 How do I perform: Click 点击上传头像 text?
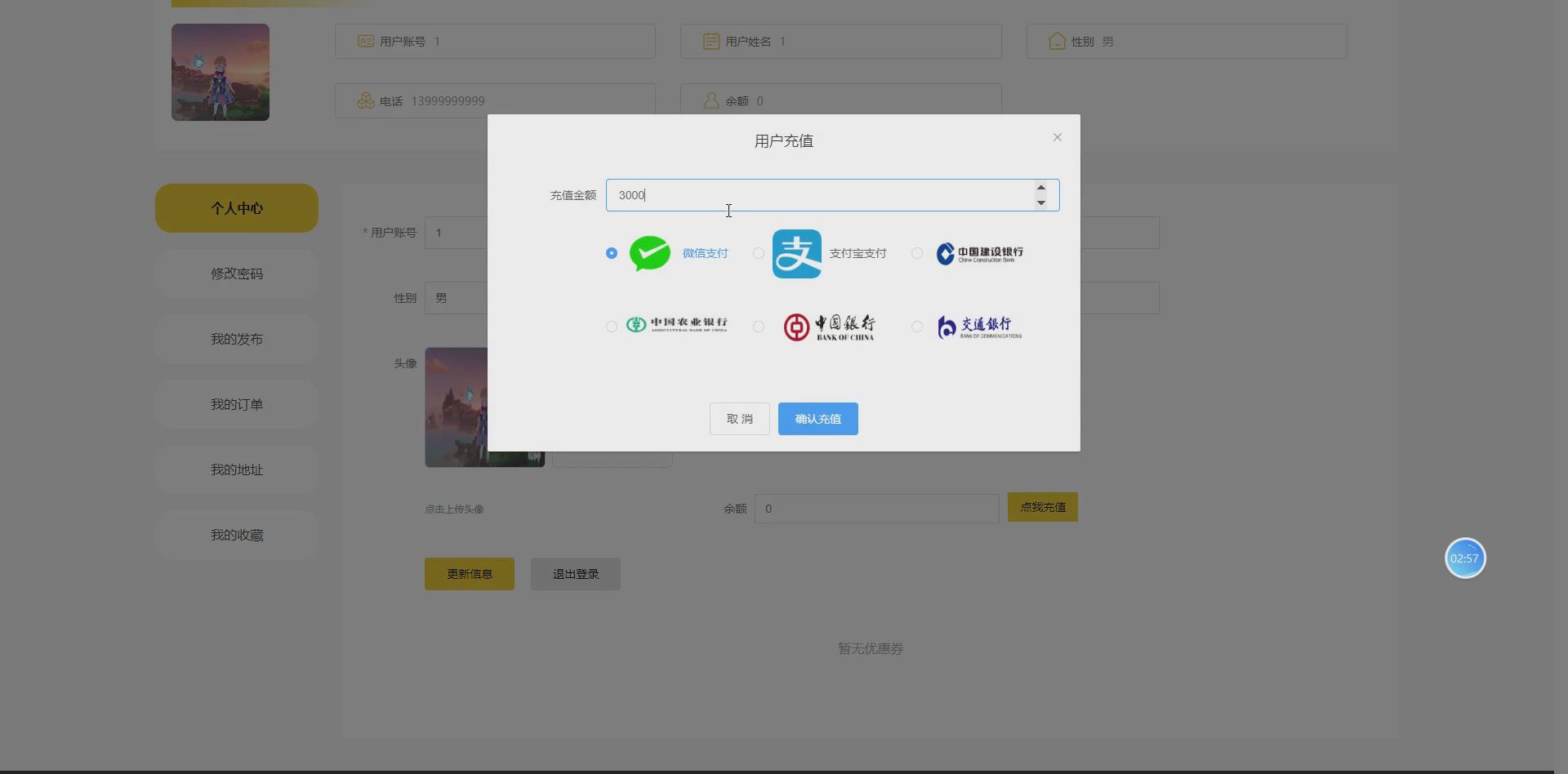(454, 509)
